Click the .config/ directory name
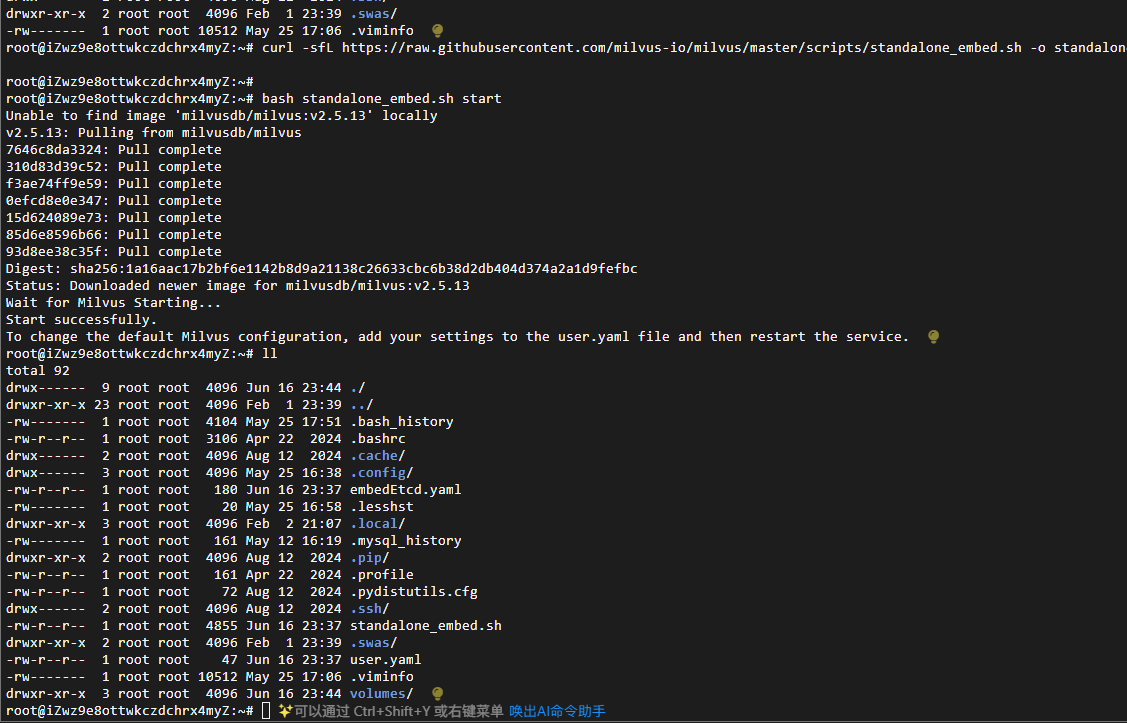 382,473
